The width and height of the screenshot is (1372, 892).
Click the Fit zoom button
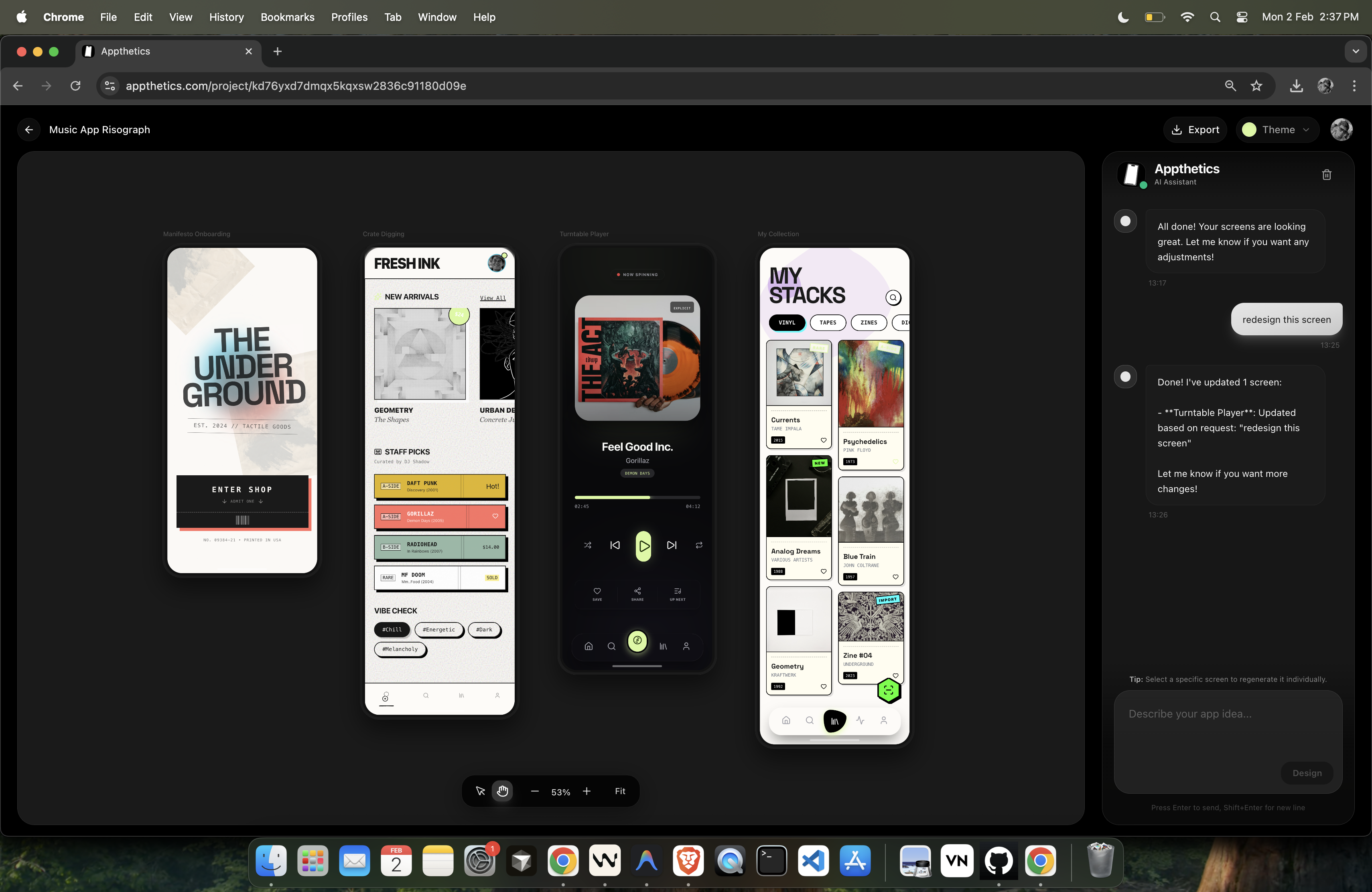620,791
